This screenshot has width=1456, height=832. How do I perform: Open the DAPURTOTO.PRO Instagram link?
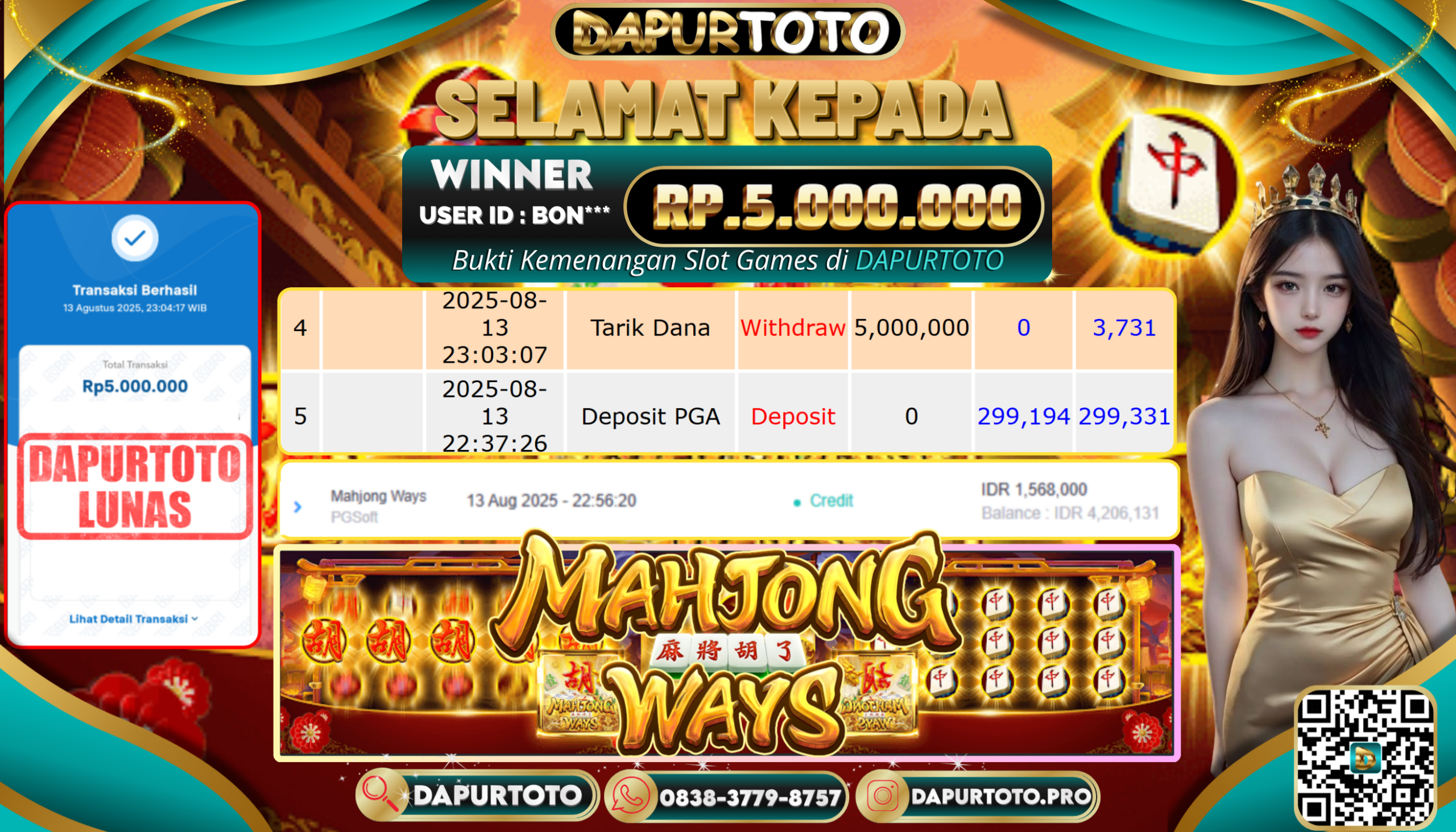pos(977,797)
